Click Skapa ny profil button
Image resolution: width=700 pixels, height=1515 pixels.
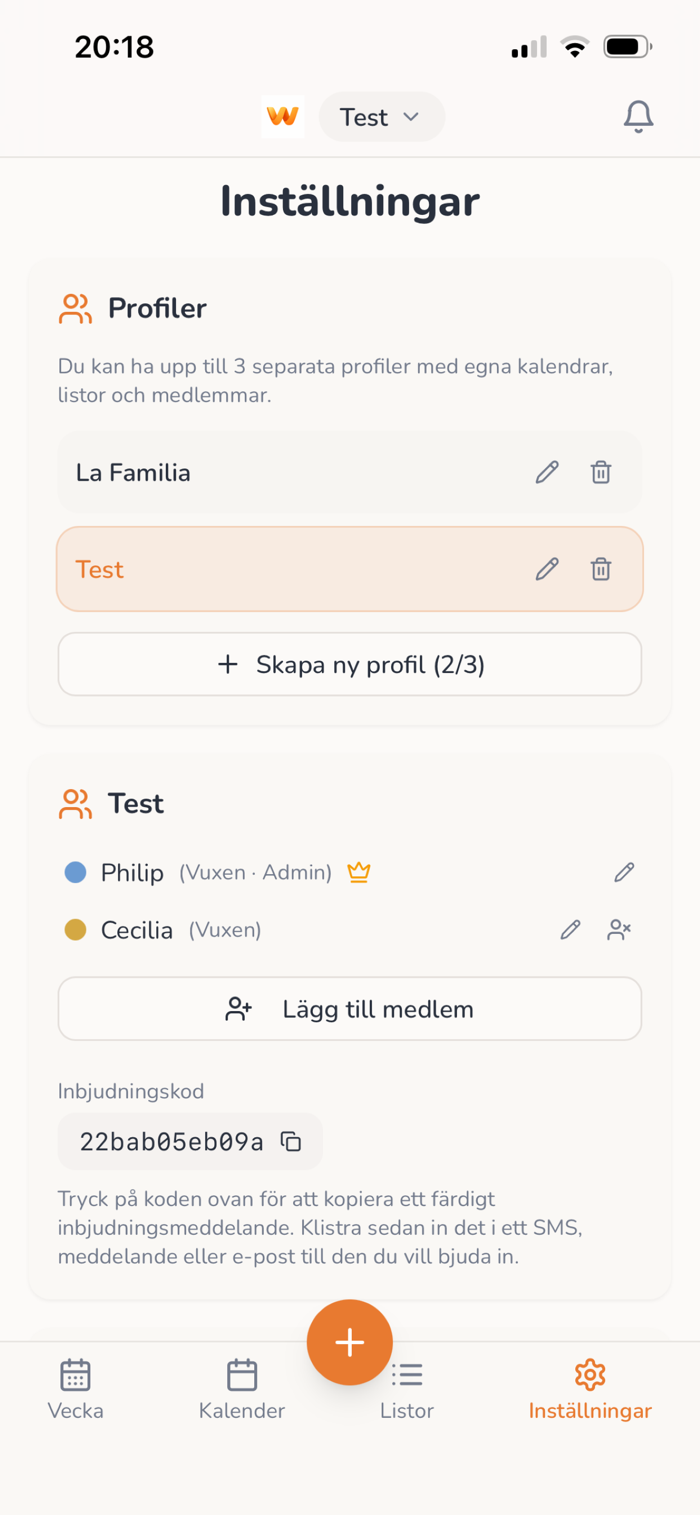click(x=350, y=664)
